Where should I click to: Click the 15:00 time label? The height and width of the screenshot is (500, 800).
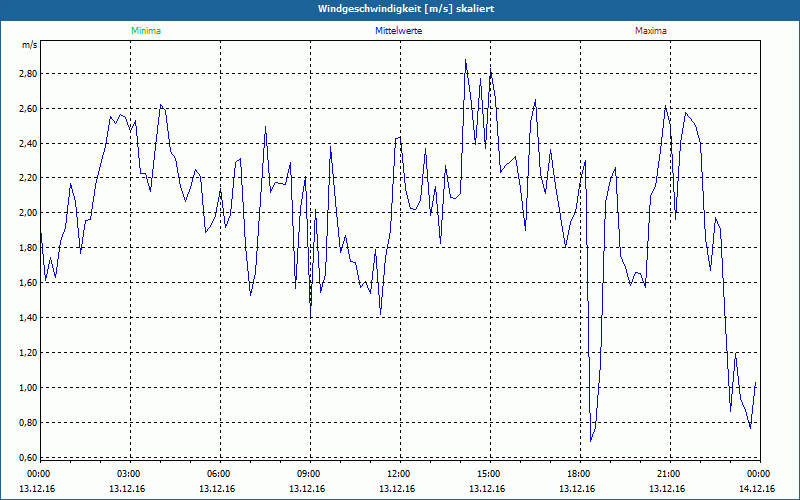click(488, 474)
